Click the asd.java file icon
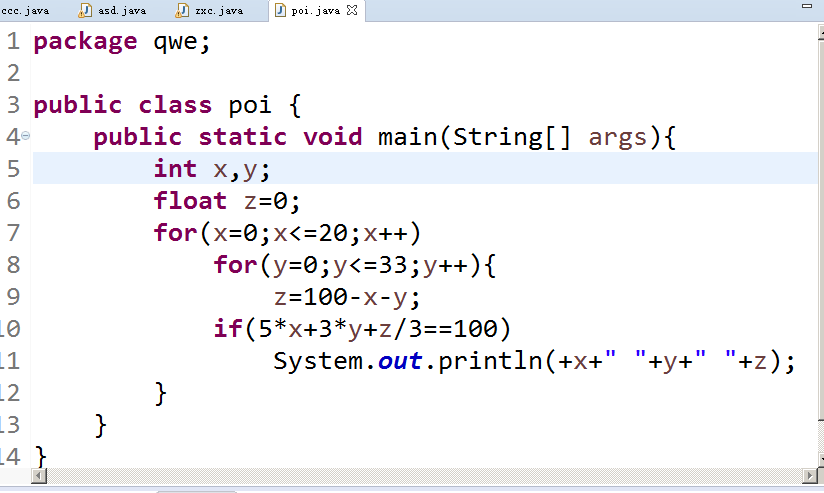824x493 pixels. coord(85,11)
